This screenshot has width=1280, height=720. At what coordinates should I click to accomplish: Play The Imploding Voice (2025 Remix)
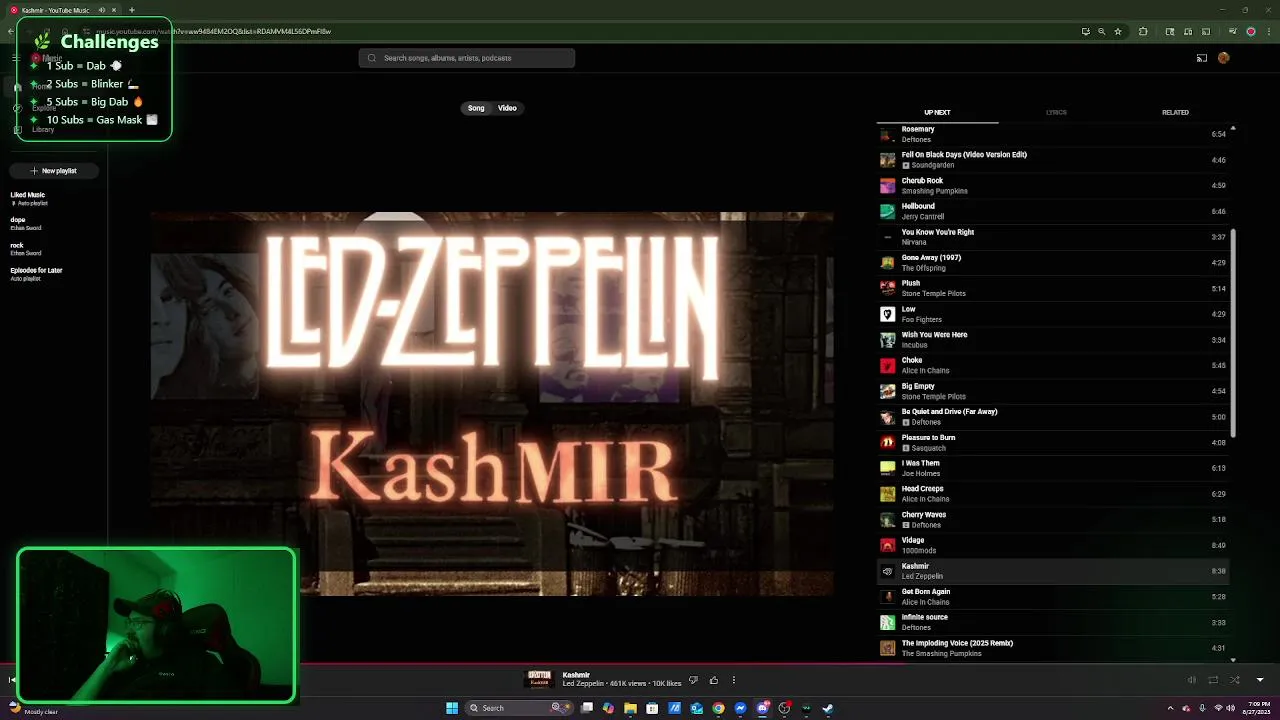click(x=1054, y=648)
